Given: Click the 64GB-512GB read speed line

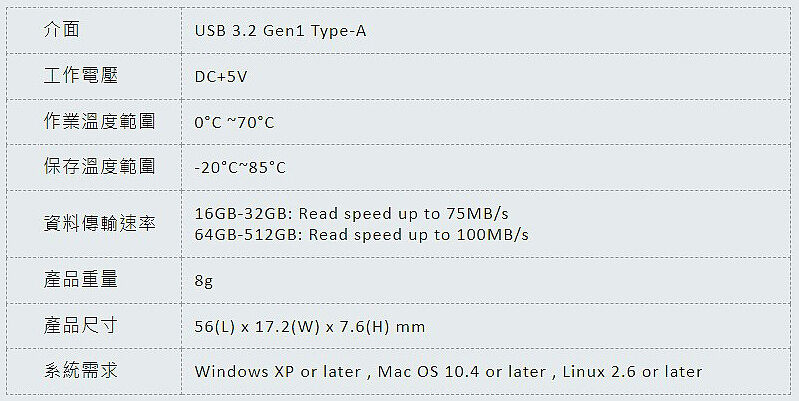Looking at the screenshot, I should tap(362, 234).
